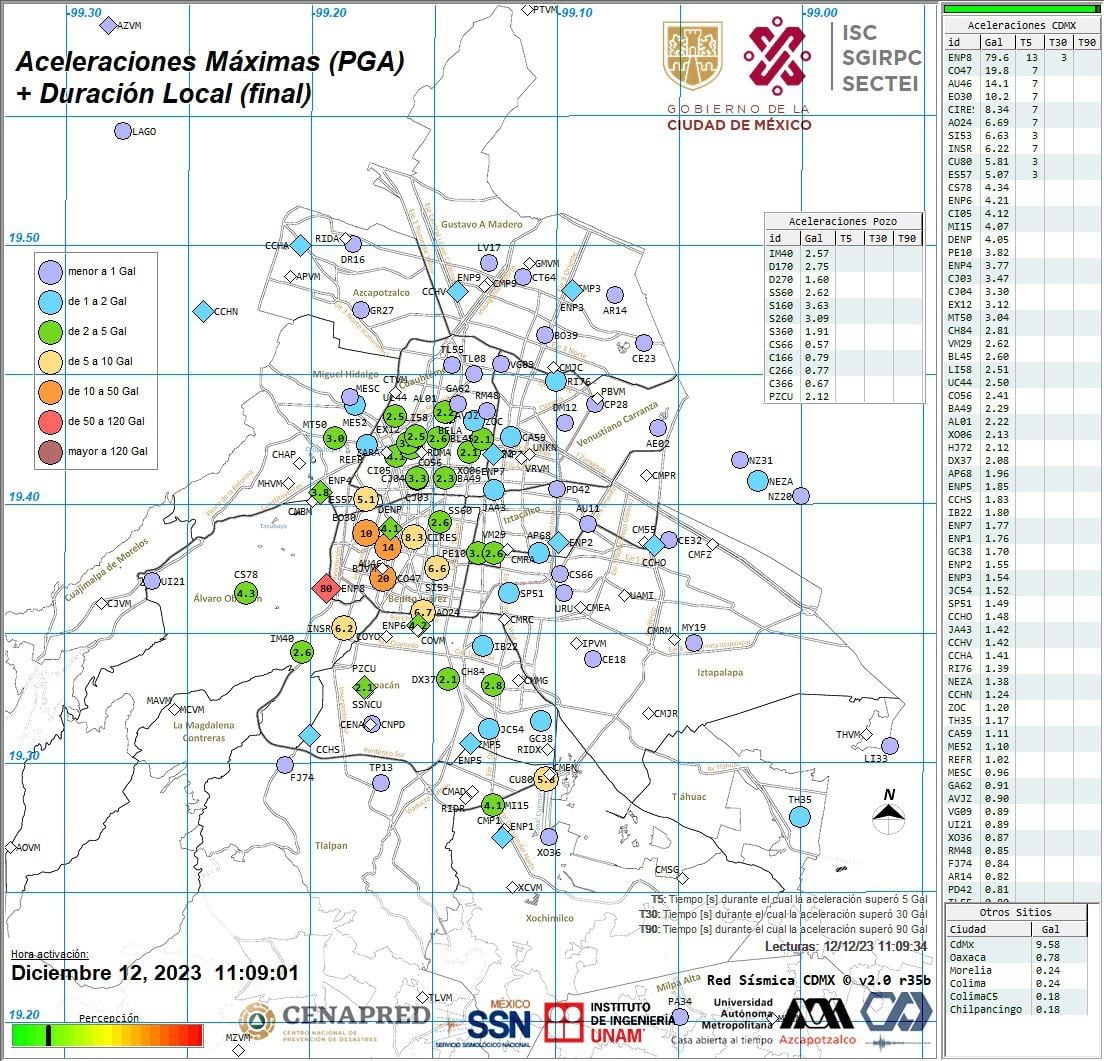
Task: Click the 'Aceleraciones Pozo' table title
Action: (842, 221)
